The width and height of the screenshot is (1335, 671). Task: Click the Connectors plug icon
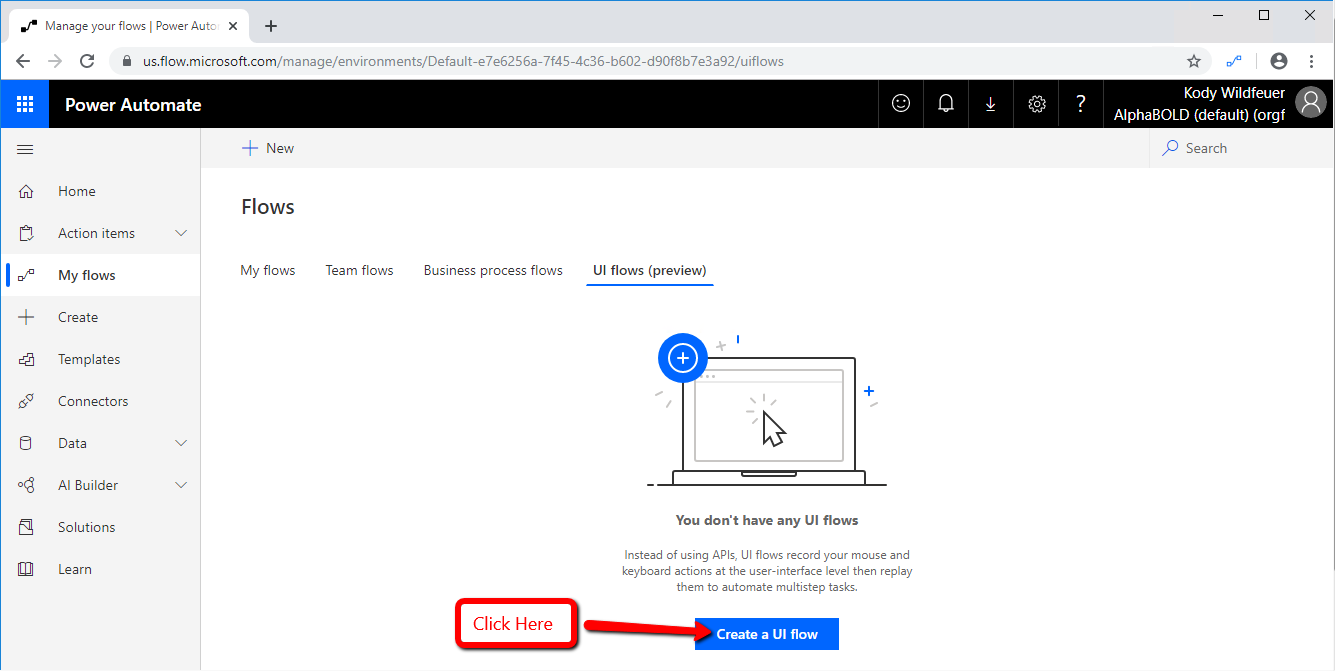tap(26, 401)
